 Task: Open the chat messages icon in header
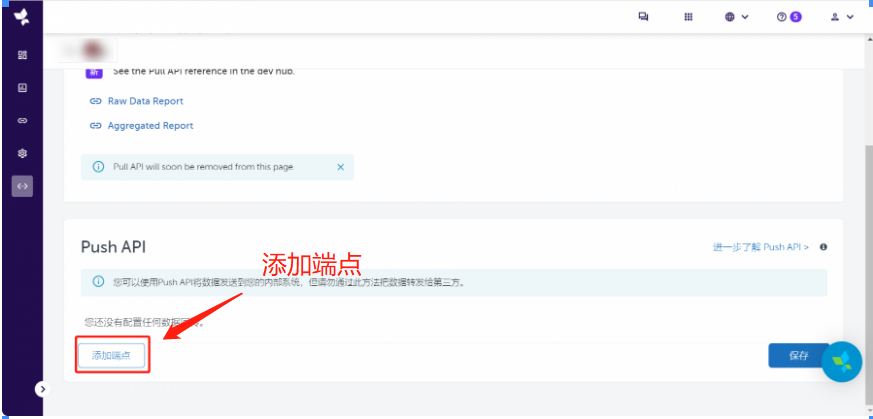point(644,17)
